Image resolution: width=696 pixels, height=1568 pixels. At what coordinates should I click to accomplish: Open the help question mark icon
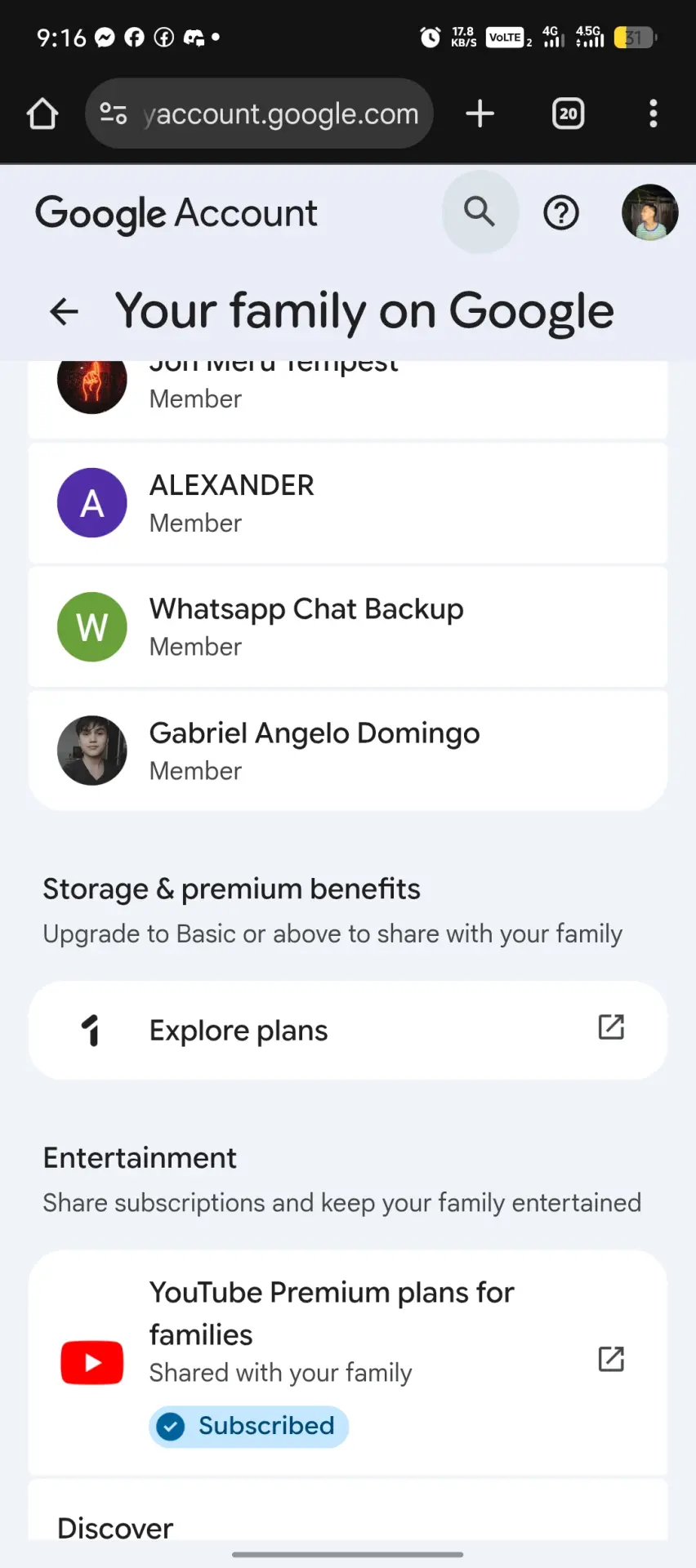tap(561, 213)
